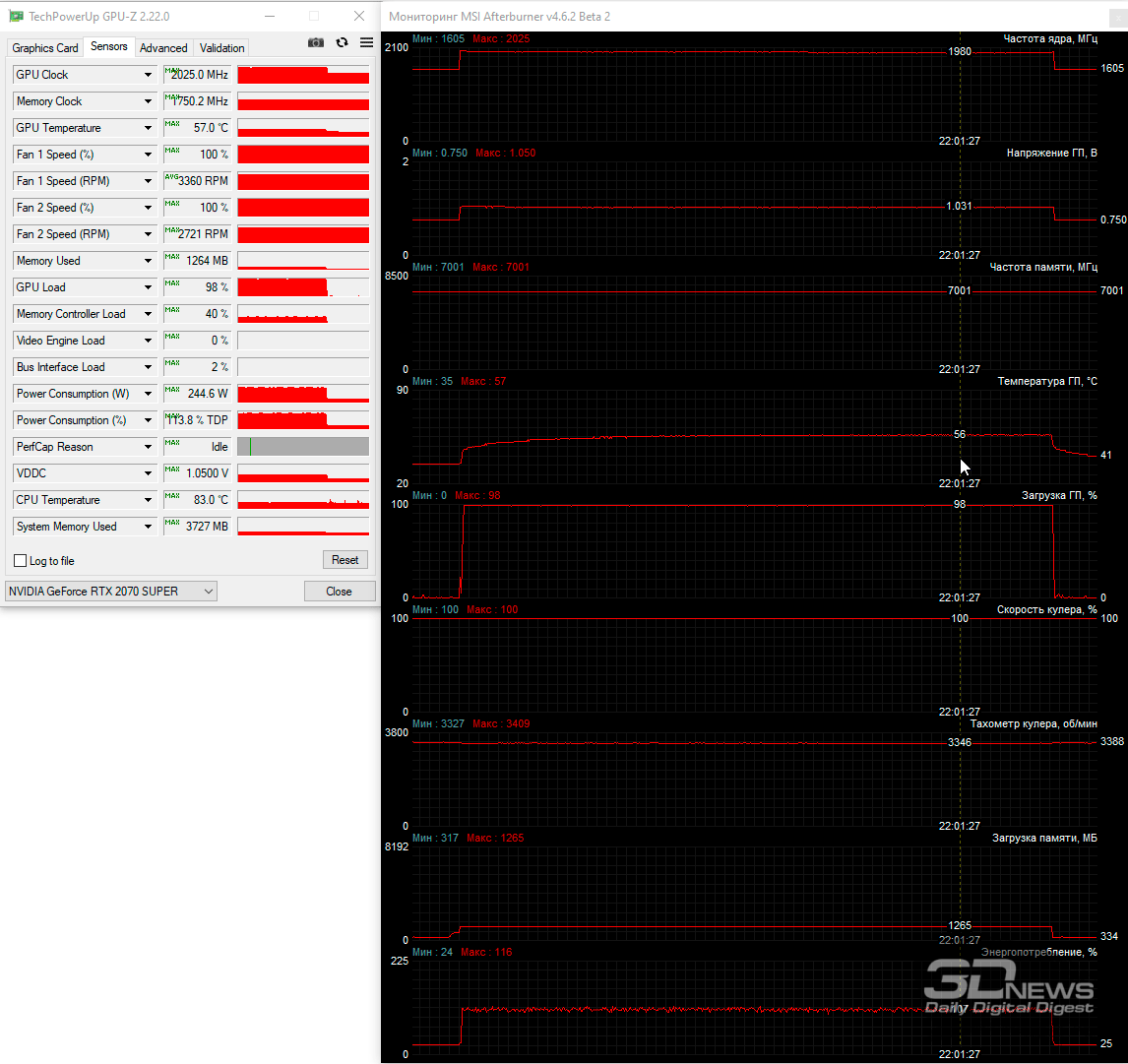Open the GPU-Z hamburger menu
Screen dimensions: 1128x1064
coord(366,42)
